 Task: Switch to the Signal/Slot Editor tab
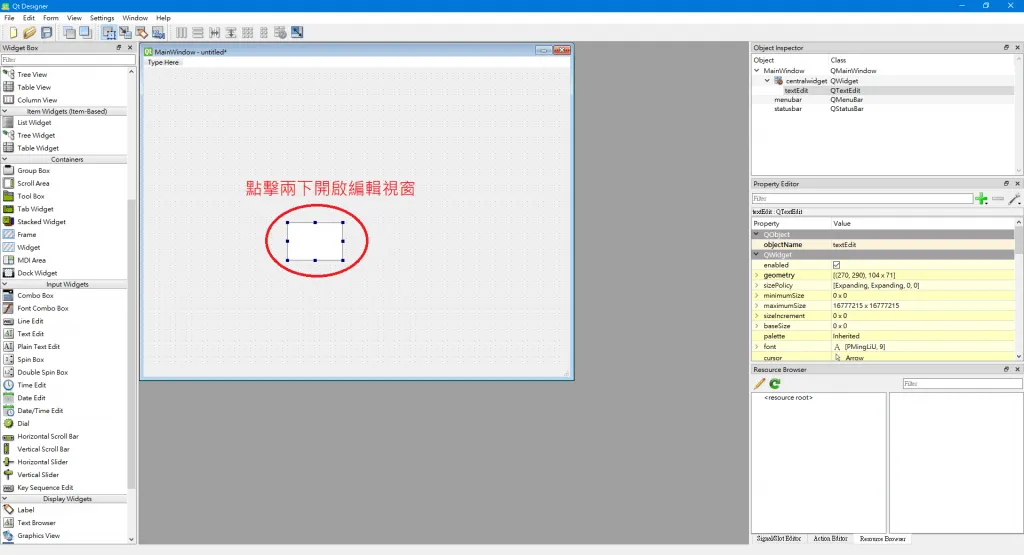click(779, 539)
